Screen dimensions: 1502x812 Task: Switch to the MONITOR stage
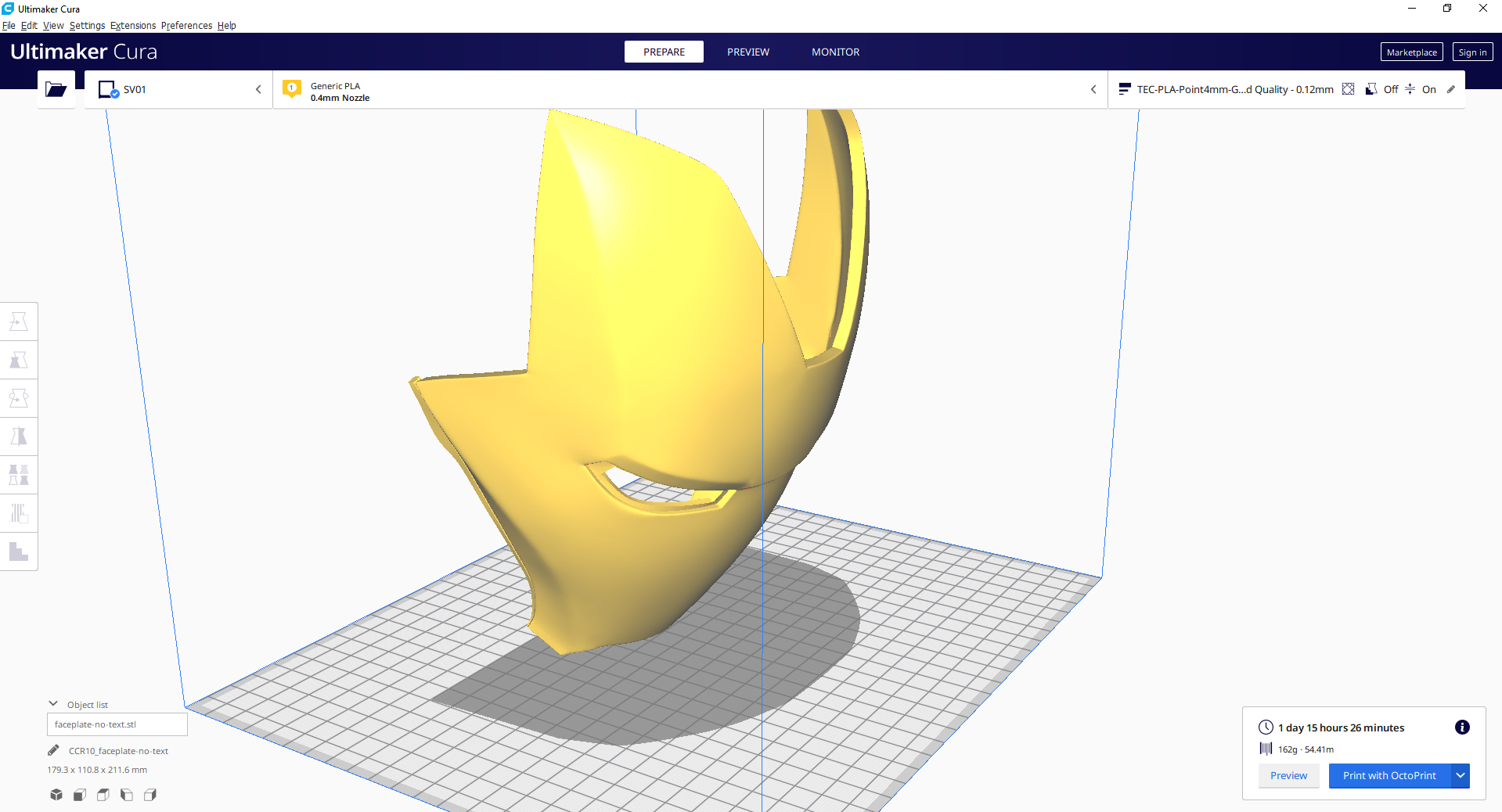click(x=835, y=52)
